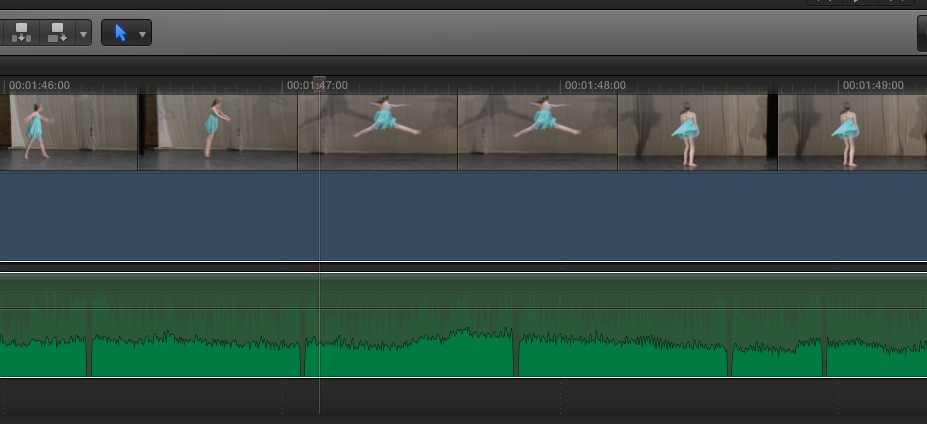Select the rightmost filmstrip frame
The width and height of the screenshot is (927, 424).
(852, 132)
